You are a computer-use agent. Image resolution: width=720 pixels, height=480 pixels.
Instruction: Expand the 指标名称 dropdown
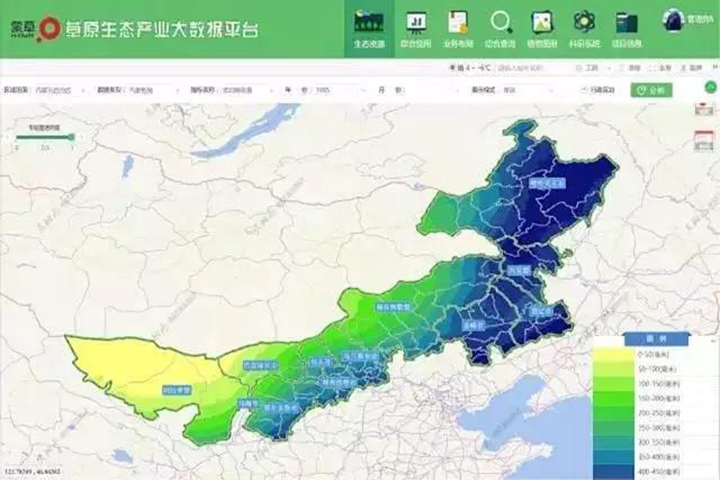point(240,90)
